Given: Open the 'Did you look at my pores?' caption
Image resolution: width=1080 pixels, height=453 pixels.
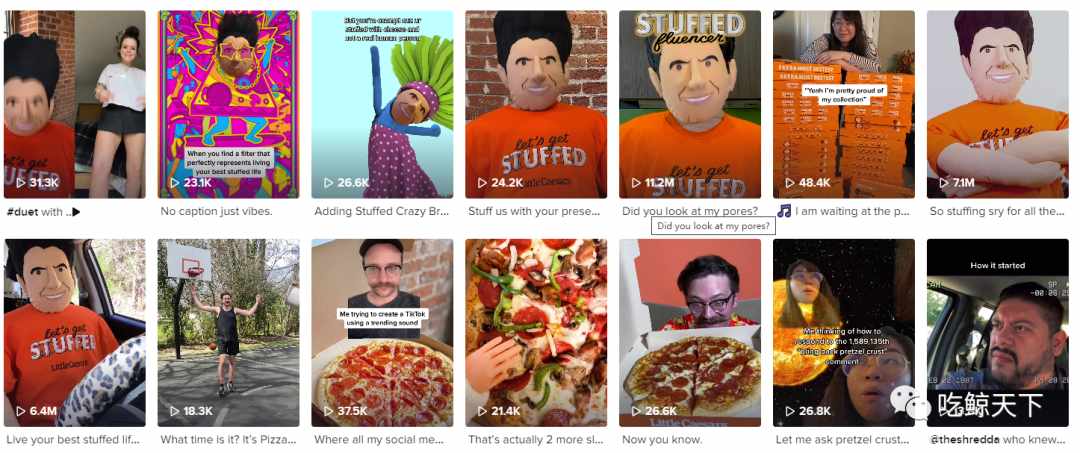Looking at the screenshot, I should click(x=690, y=211).
